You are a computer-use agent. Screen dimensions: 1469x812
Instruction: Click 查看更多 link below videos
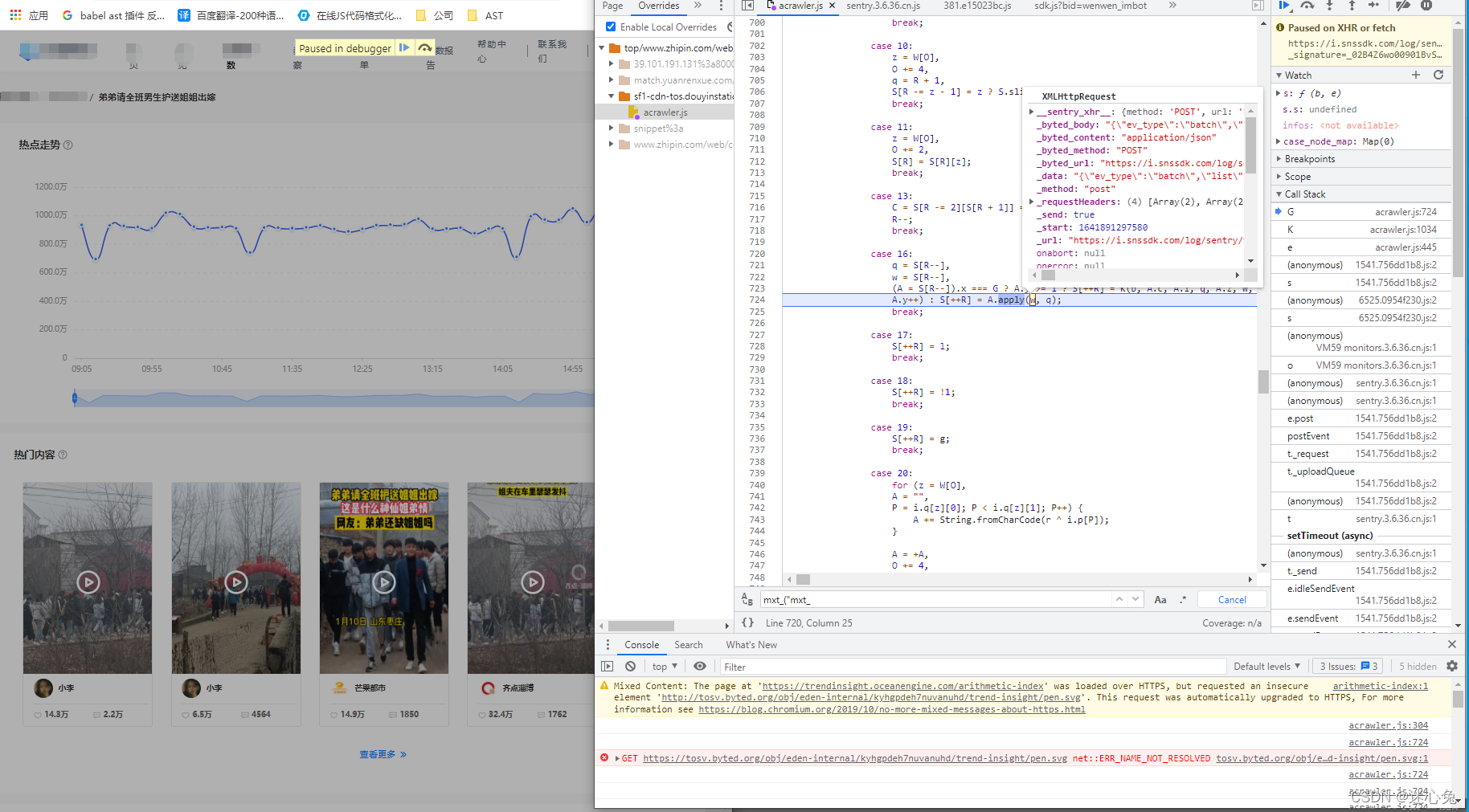click(x=383, y=754)
